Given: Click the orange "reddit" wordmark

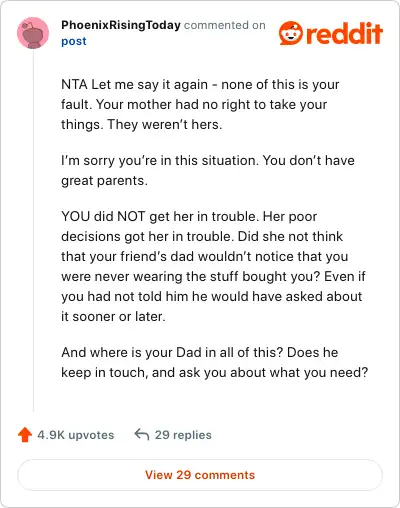Looking at the screenshot, I should pyautogui.click(x=344, y=34).
